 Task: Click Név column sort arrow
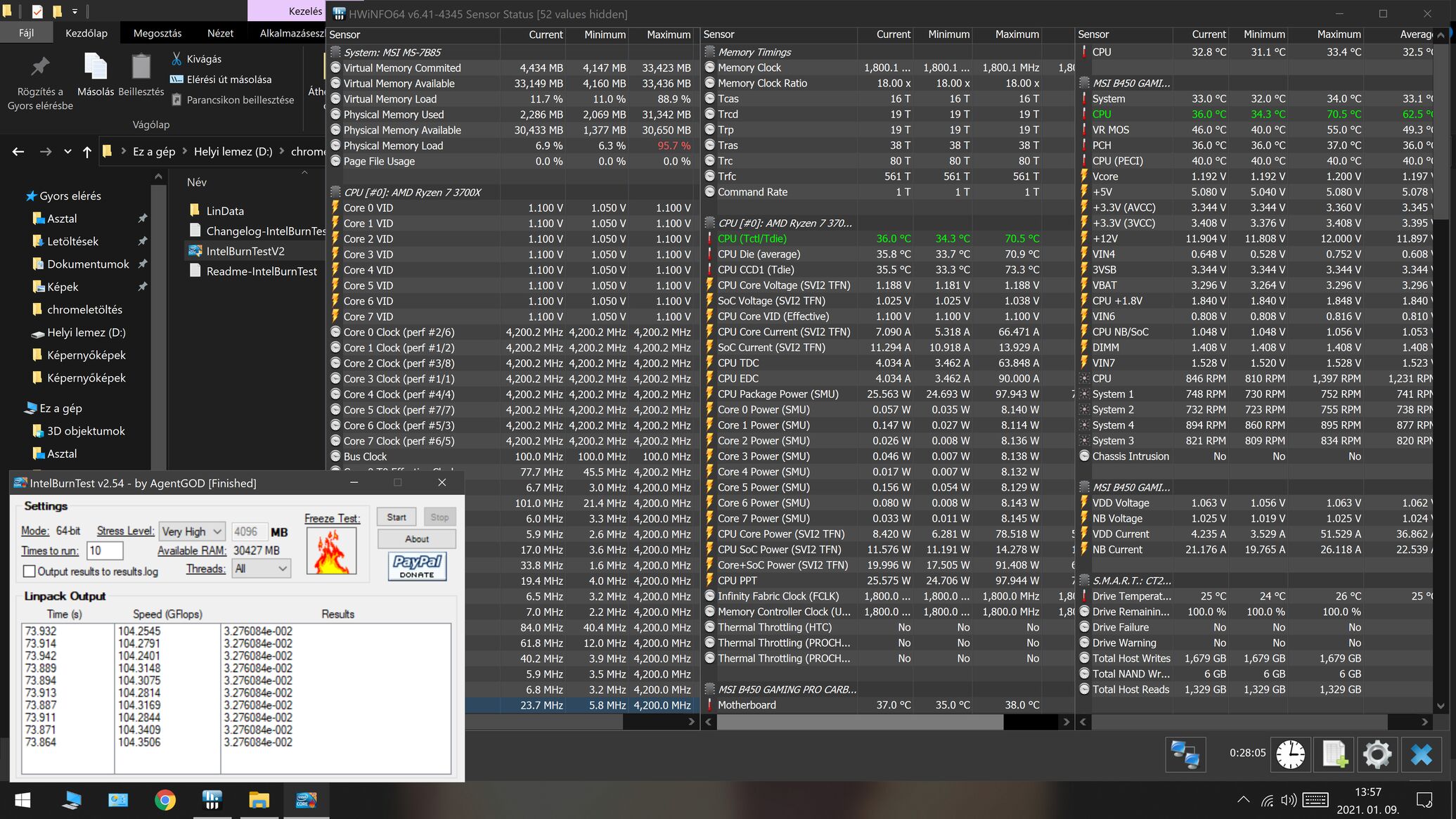pos(304,172)
